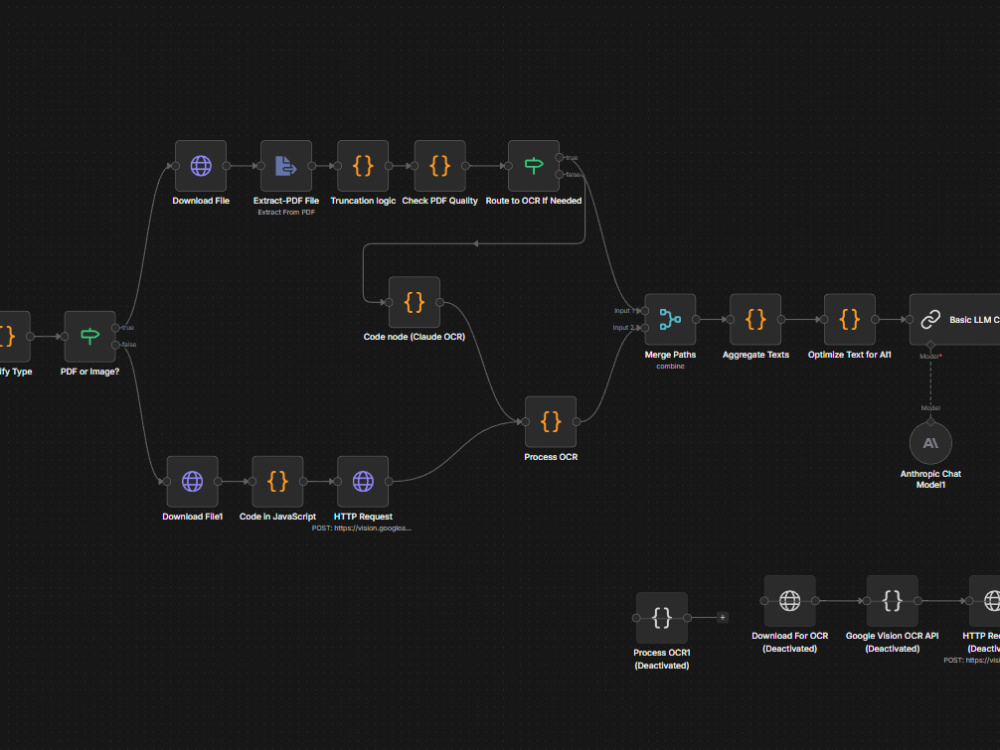Select the PDF or Image? switch node
The width and height of the screenshot is (1000, 750).
pos(90,336)
